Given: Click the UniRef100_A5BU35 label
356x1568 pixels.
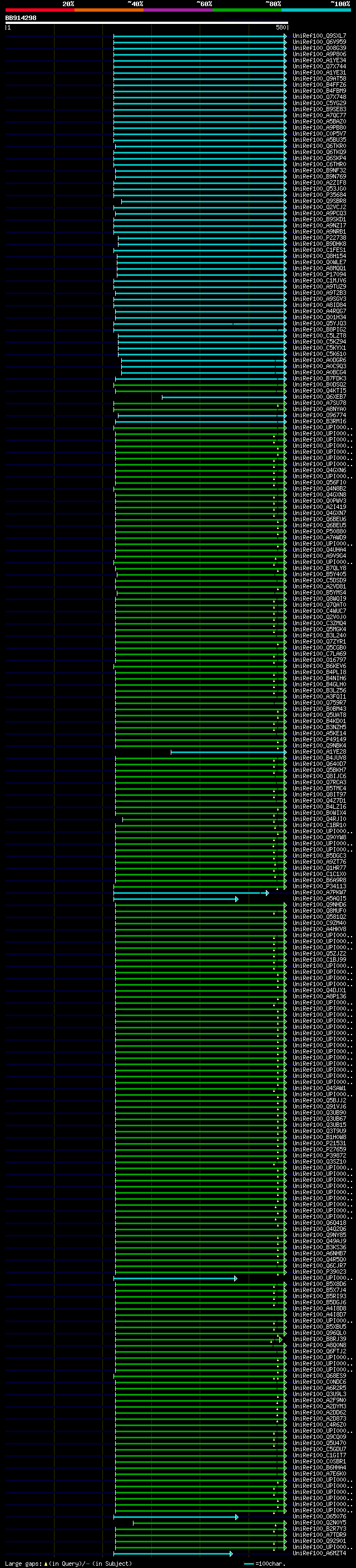Looking at the screenshot, I should point(319,140).
